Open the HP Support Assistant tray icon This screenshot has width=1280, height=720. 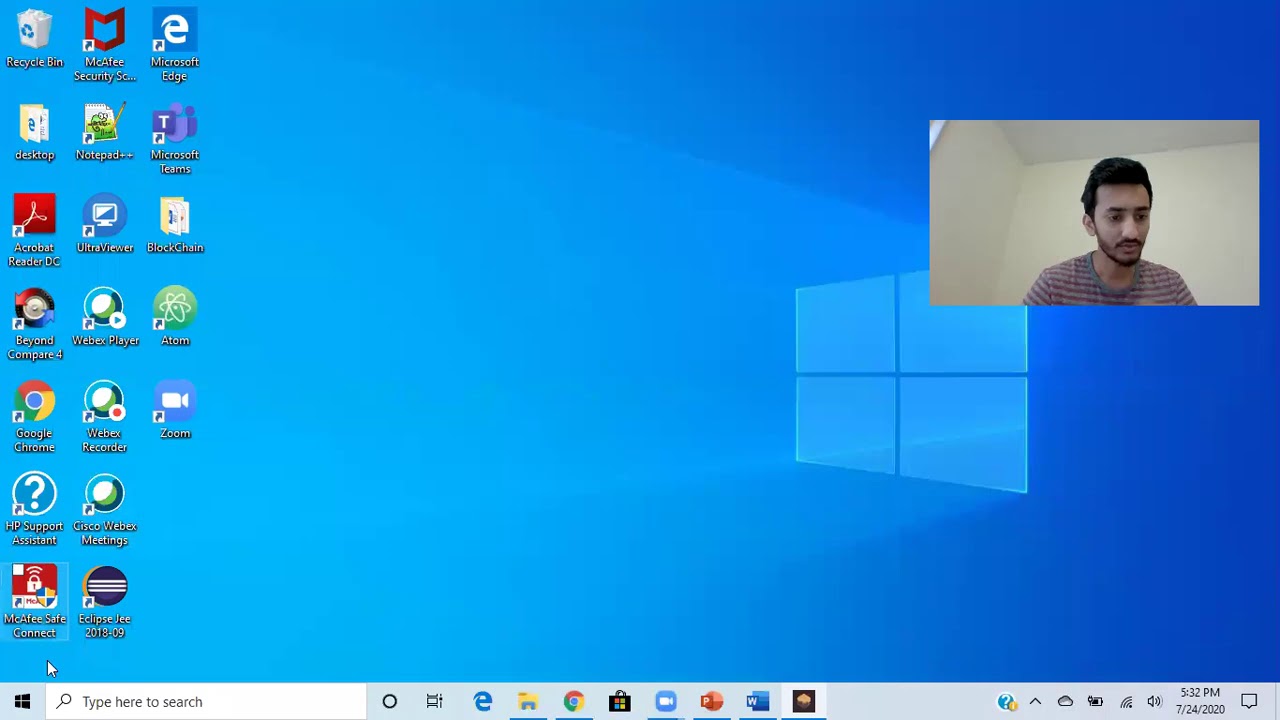coord(1007,702)
